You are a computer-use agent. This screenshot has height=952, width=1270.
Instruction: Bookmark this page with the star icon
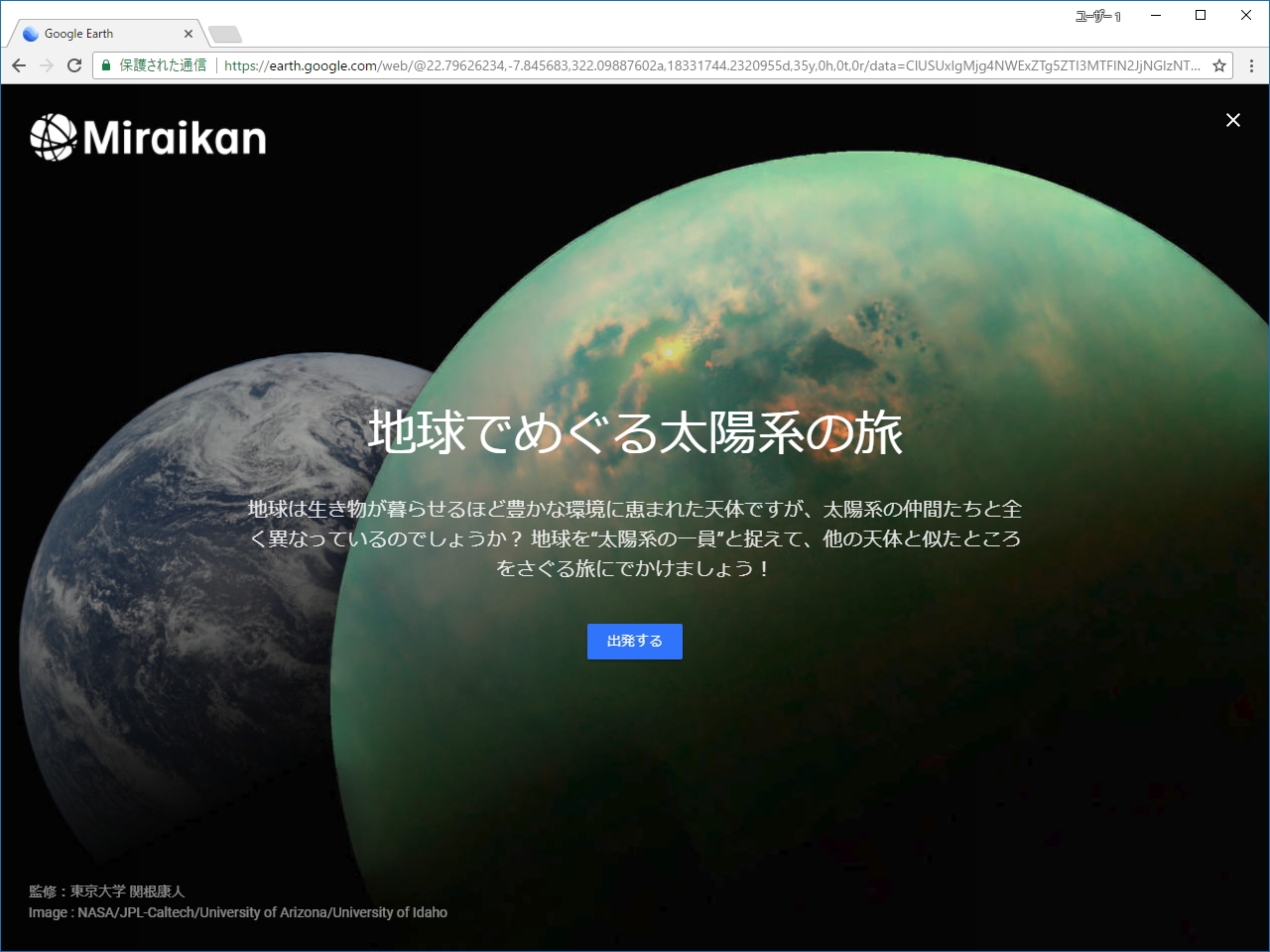(1218, 65)
